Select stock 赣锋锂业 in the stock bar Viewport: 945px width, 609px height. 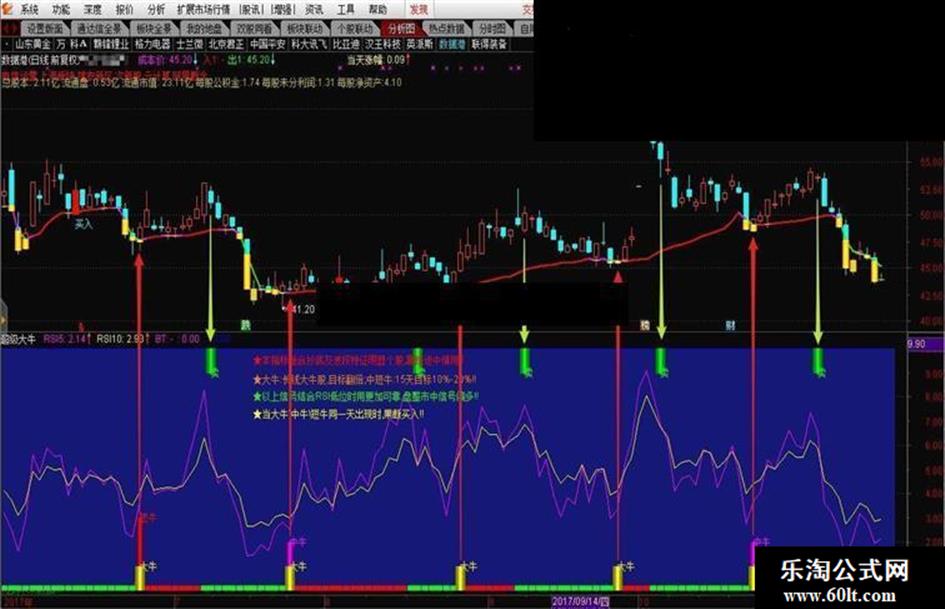[111, 44]
